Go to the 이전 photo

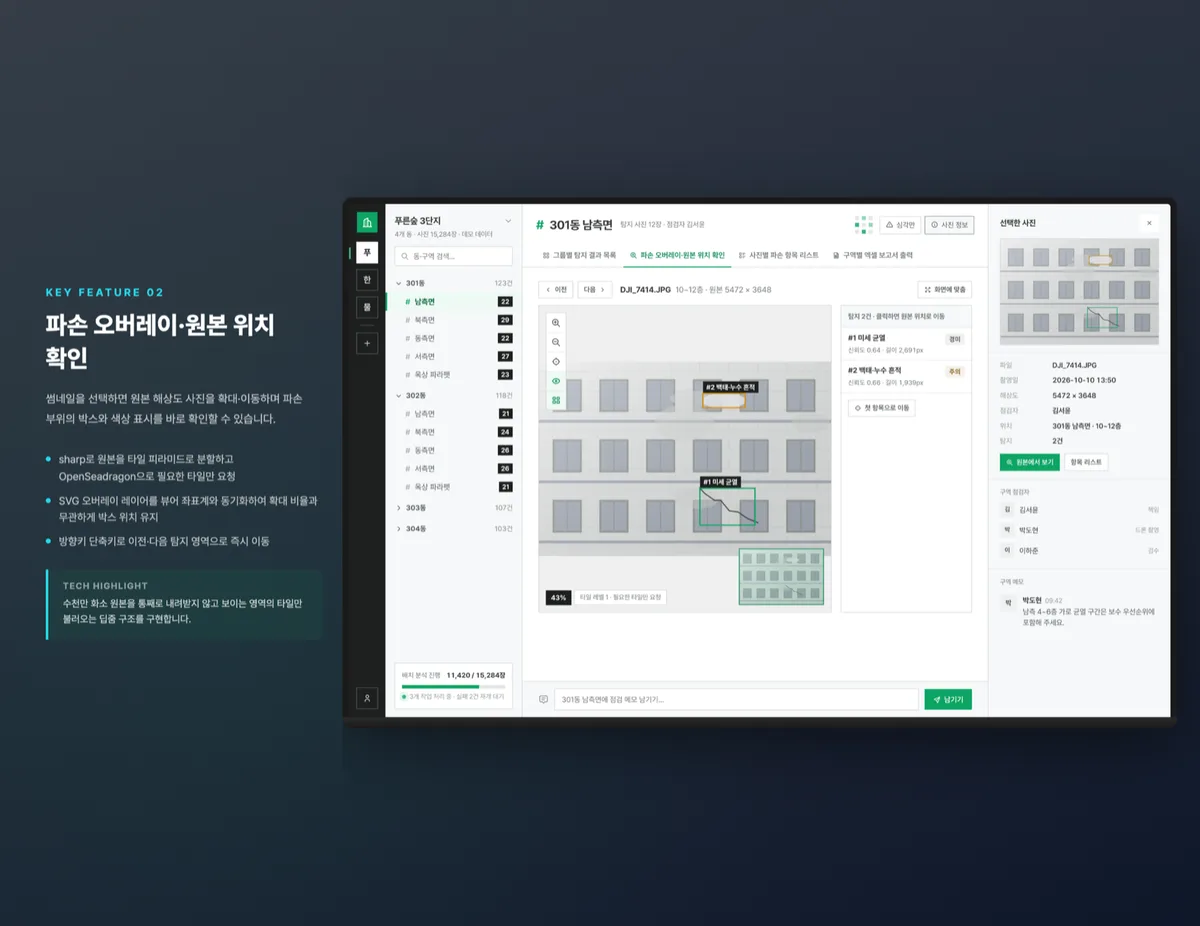[x=556, y=290]
